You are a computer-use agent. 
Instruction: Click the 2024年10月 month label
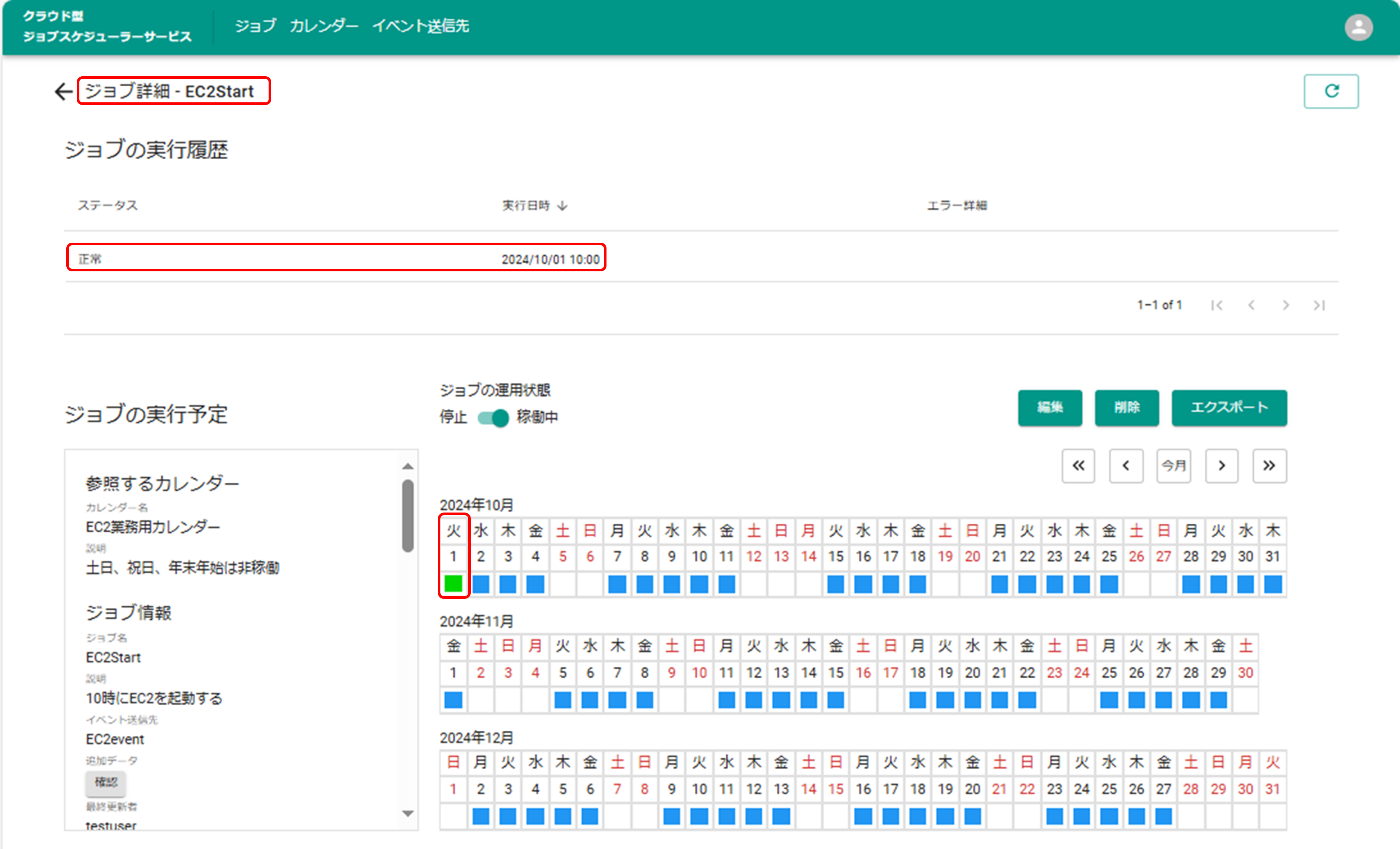pyautogui.click(x=476, y=505)
